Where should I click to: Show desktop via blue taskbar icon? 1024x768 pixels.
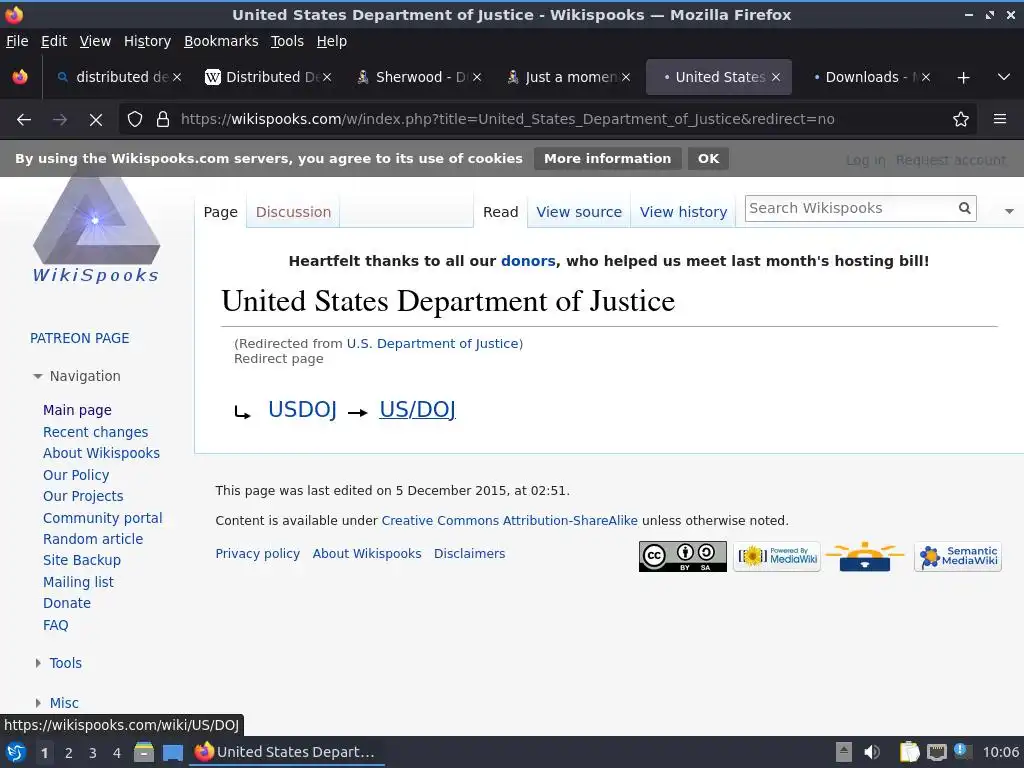[172, 752]
